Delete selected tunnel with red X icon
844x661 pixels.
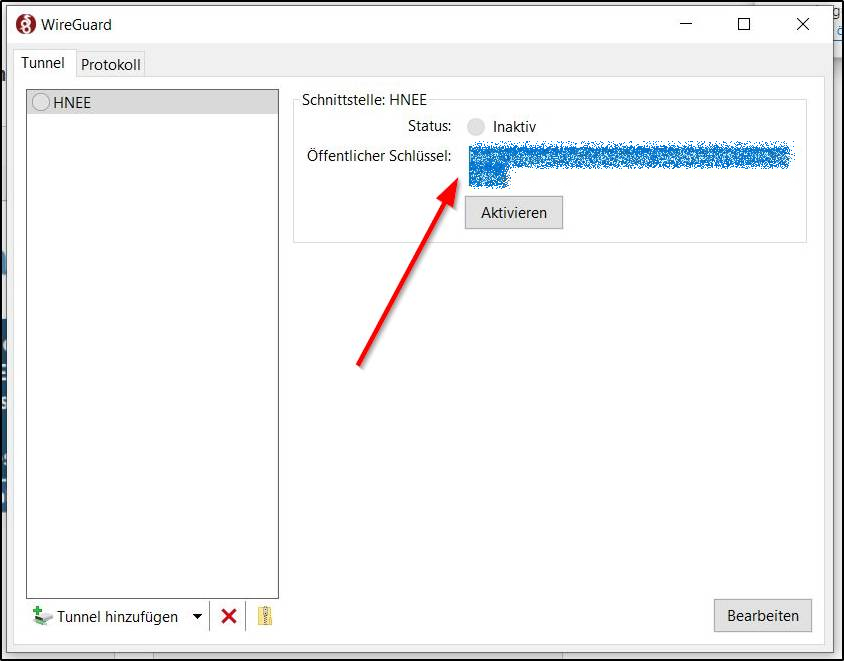[x=228, y=617]
